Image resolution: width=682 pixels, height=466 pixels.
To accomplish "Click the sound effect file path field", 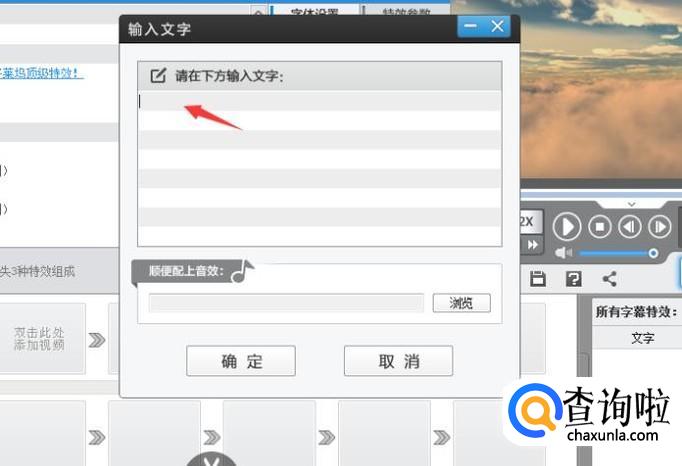I will pos(286,303).
